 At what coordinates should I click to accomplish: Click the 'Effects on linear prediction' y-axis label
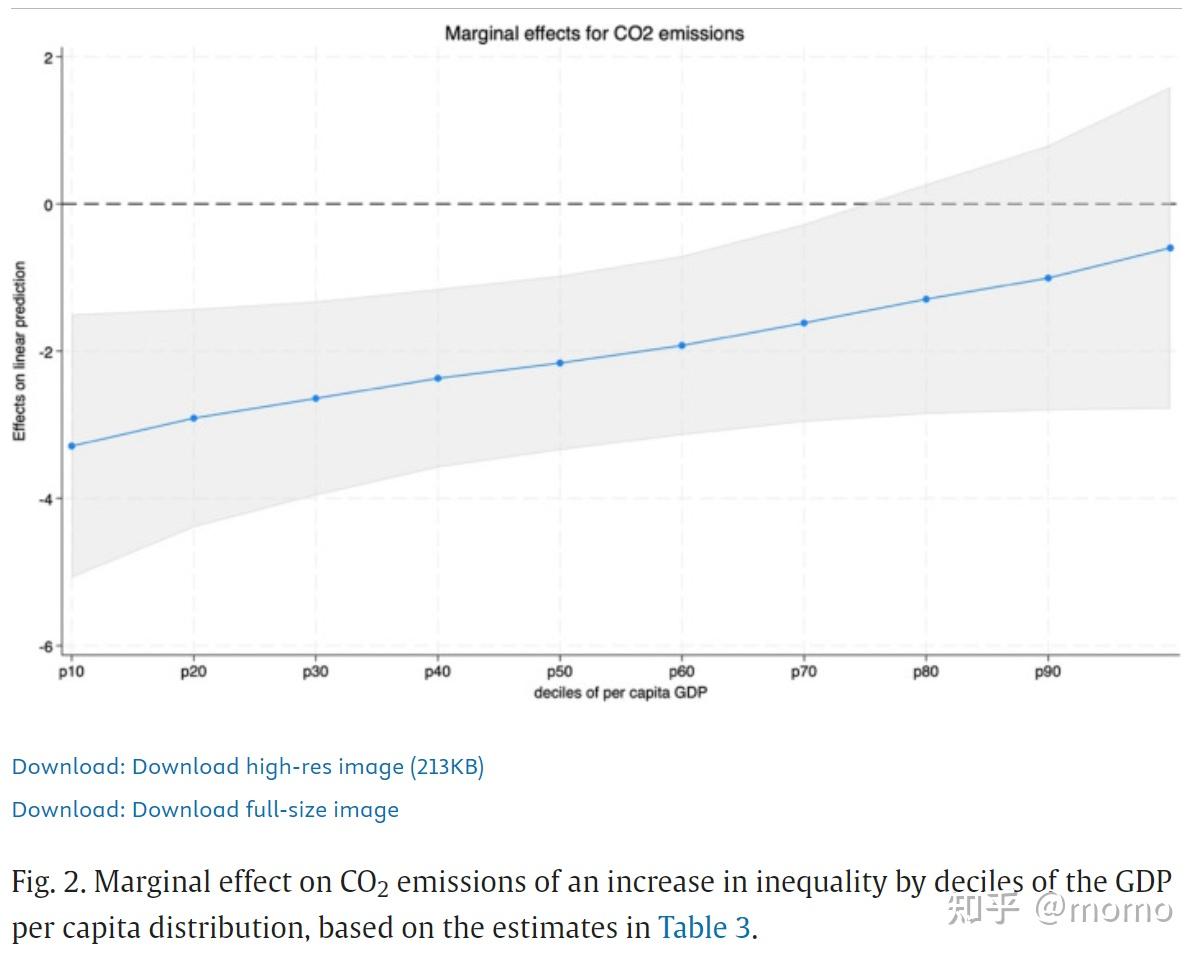[x=19, y=352]
